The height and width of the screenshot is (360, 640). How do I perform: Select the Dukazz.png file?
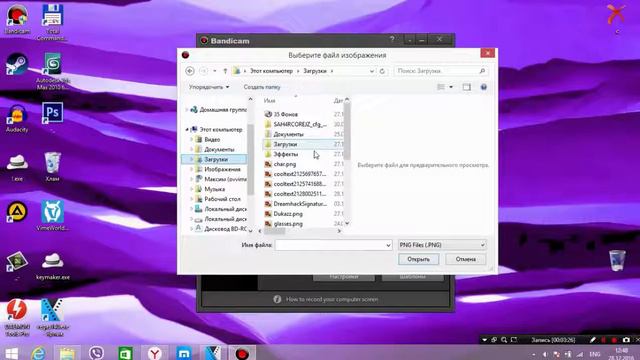[288, 214]
